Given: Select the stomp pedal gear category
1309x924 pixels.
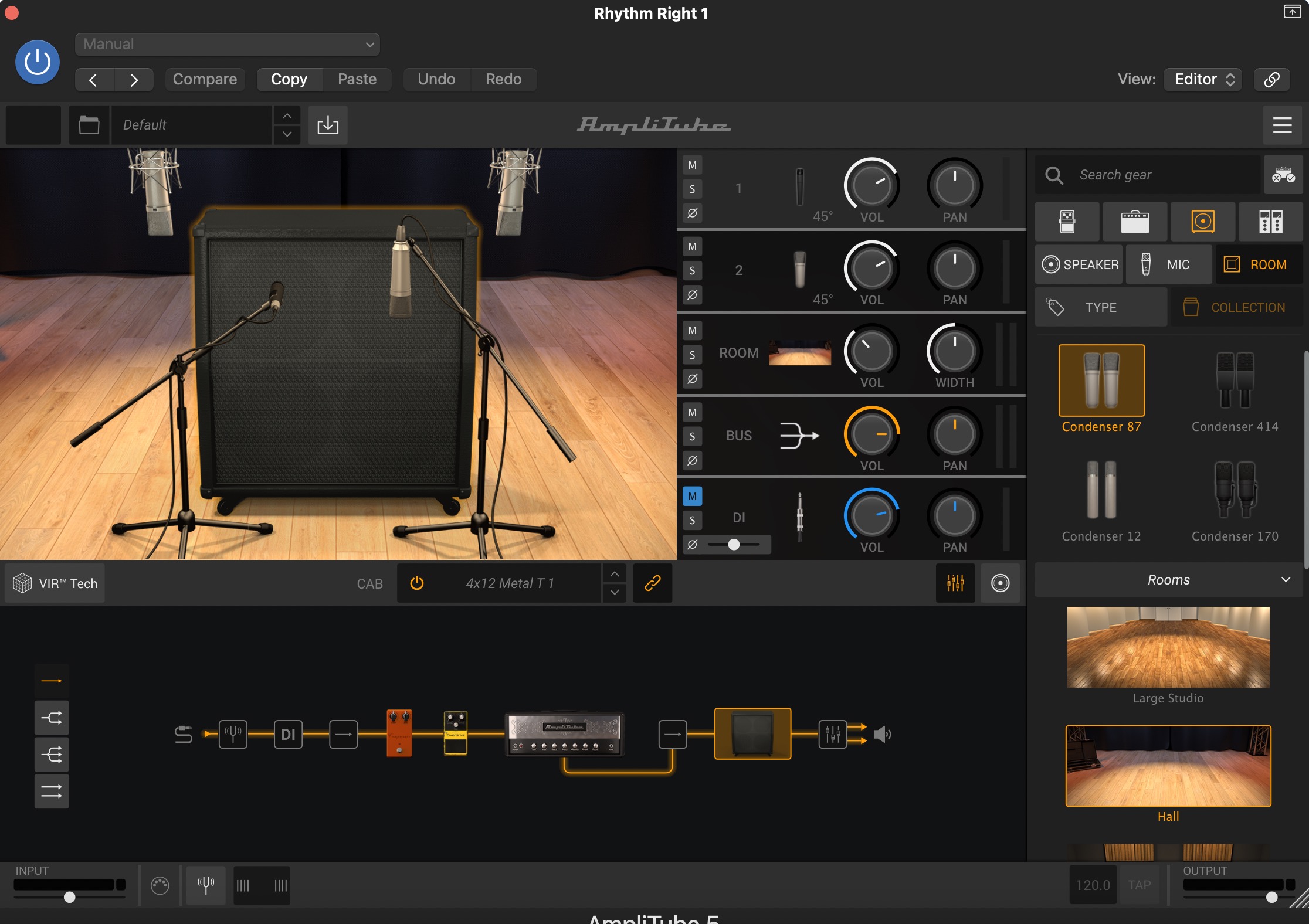Looking at the screenshot, I should click(1067, 222).
